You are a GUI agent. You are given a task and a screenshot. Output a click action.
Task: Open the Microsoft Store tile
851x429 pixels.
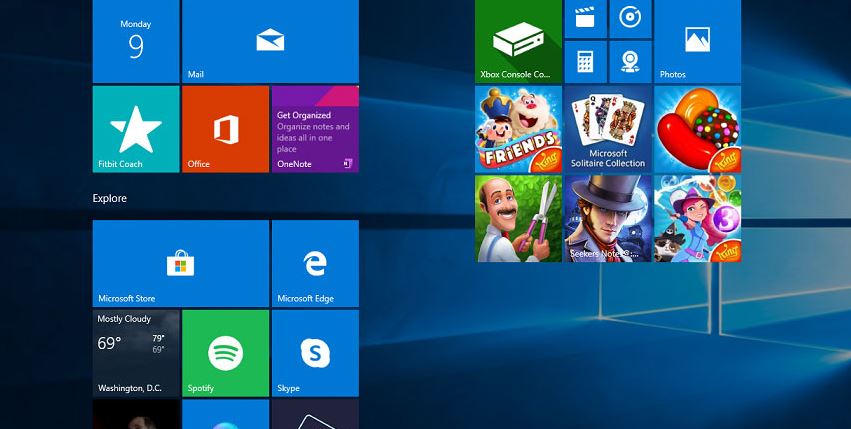(x=181, y=263)
